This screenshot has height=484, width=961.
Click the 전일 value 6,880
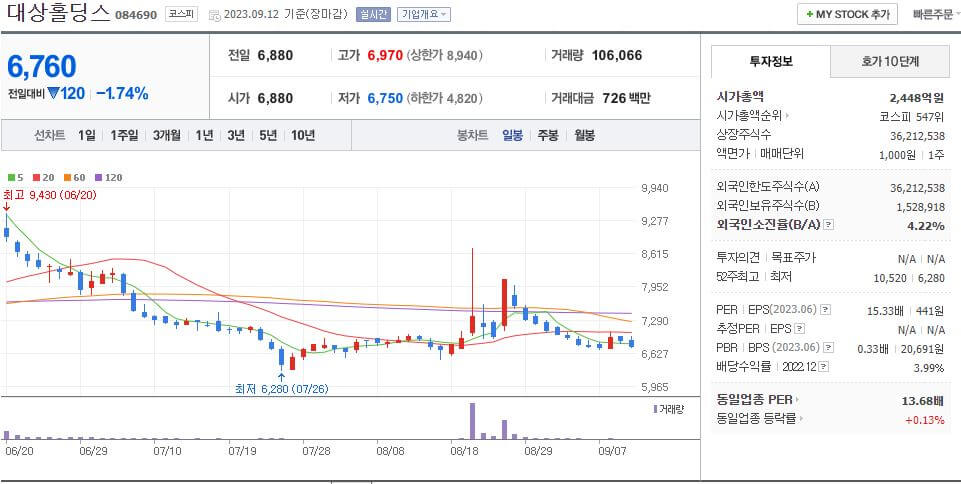tap(275, 55)
